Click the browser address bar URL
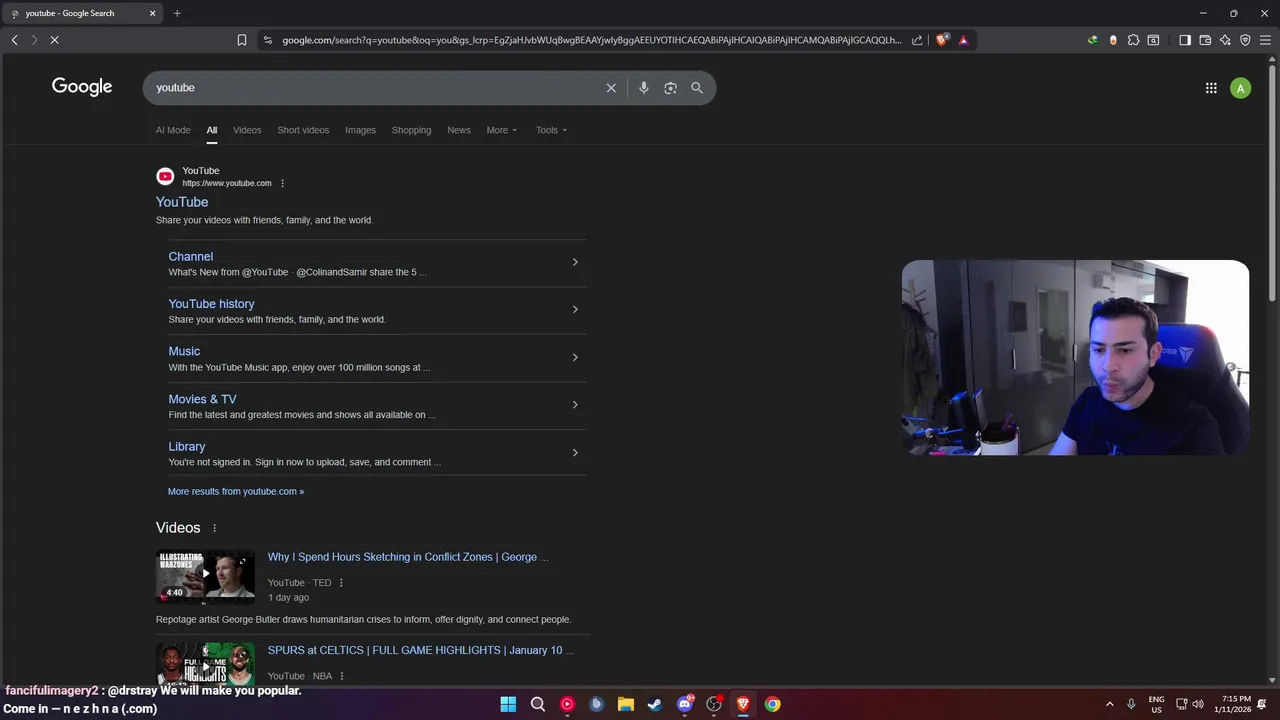This screenshot has width=1280, height=720. click(x=591, y=40)
